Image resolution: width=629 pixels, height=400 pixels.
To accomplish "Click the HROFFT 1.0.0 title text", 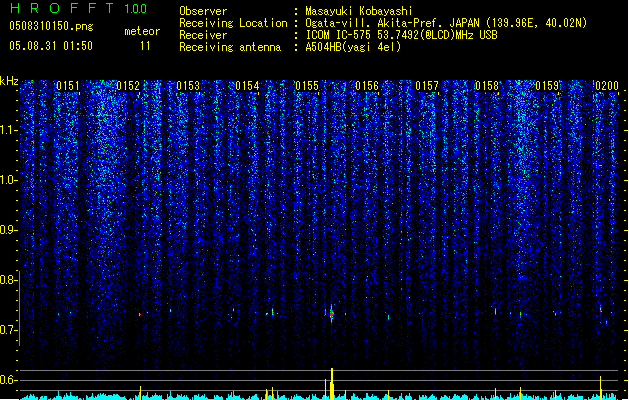I will point(79,8).
